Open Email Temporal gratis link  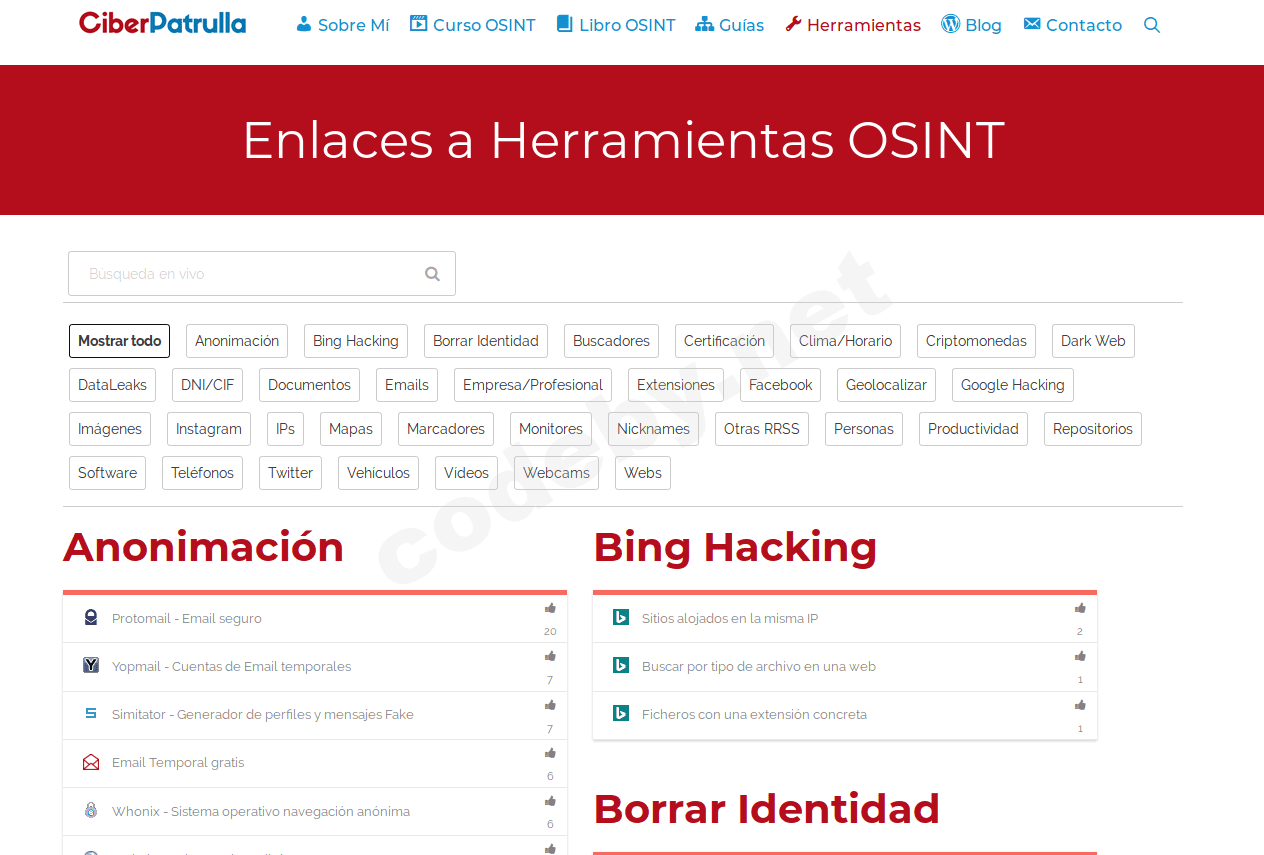[x=178, y=763]
